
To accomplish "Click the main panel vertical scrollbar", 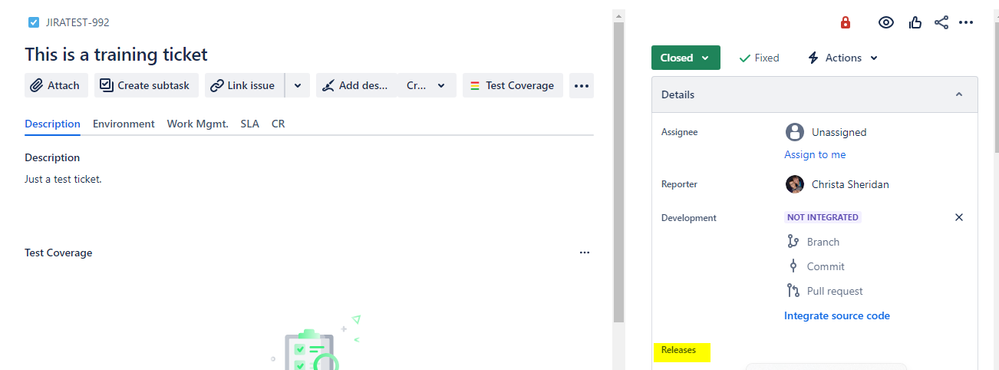I will coord(619,172).
